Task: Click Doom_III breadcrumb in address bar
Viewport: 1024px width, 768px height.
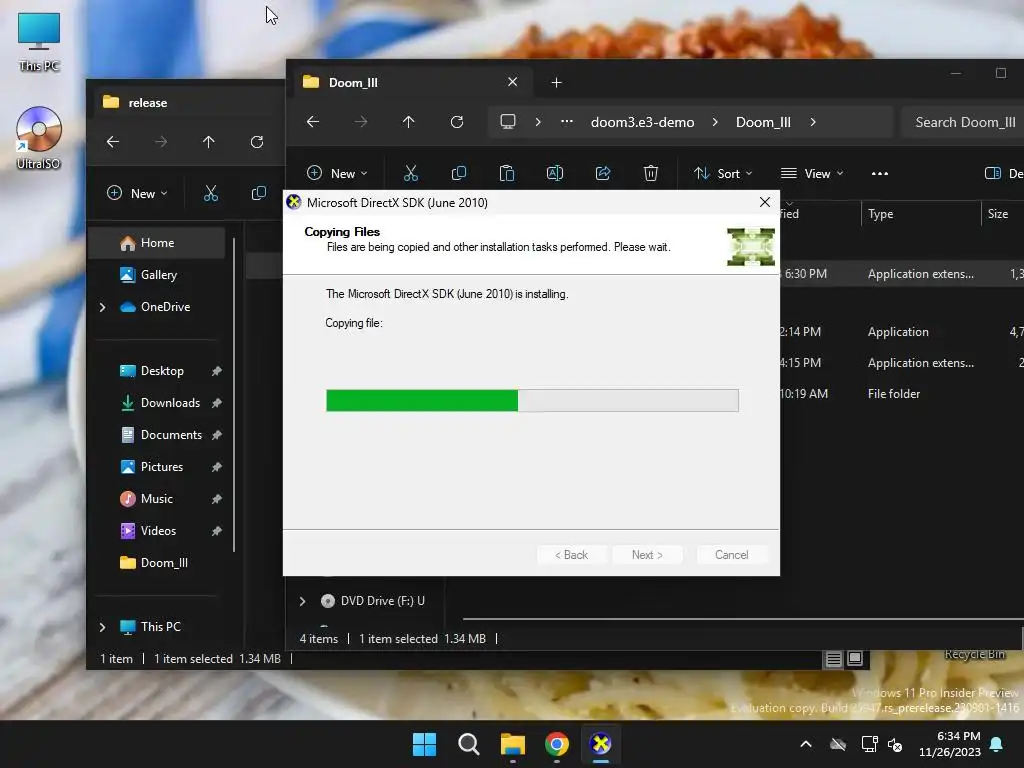Action: pos(763,122)
